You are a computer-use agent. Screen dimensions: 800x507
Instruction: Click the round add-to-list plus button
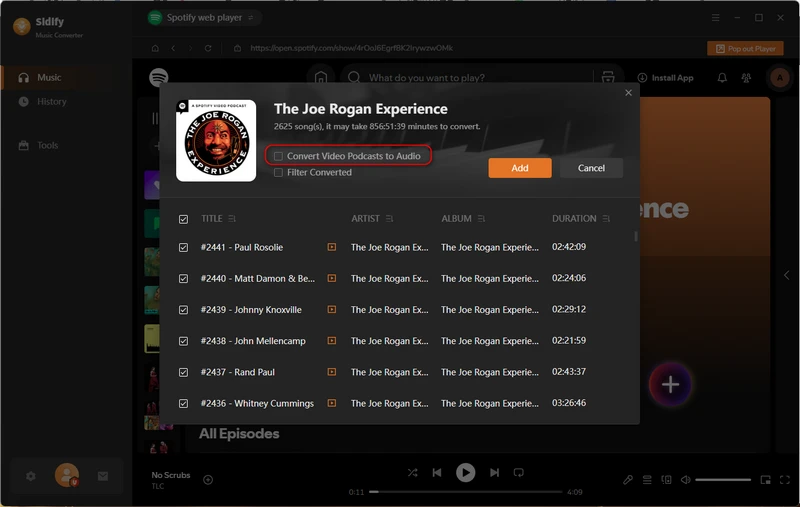[670, 385]
